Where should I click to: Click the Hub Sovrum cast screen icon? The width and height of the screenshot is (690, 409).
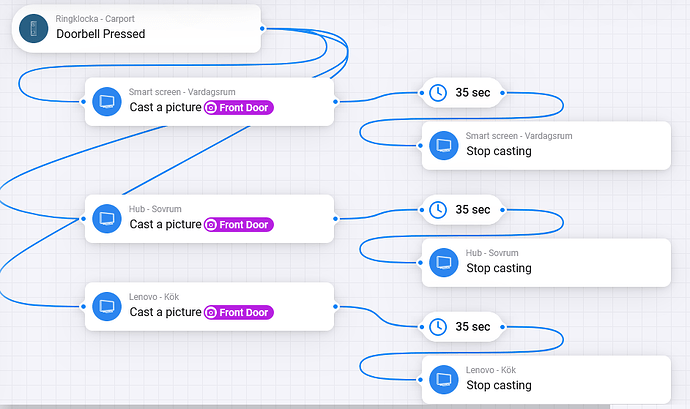point(107,218)
